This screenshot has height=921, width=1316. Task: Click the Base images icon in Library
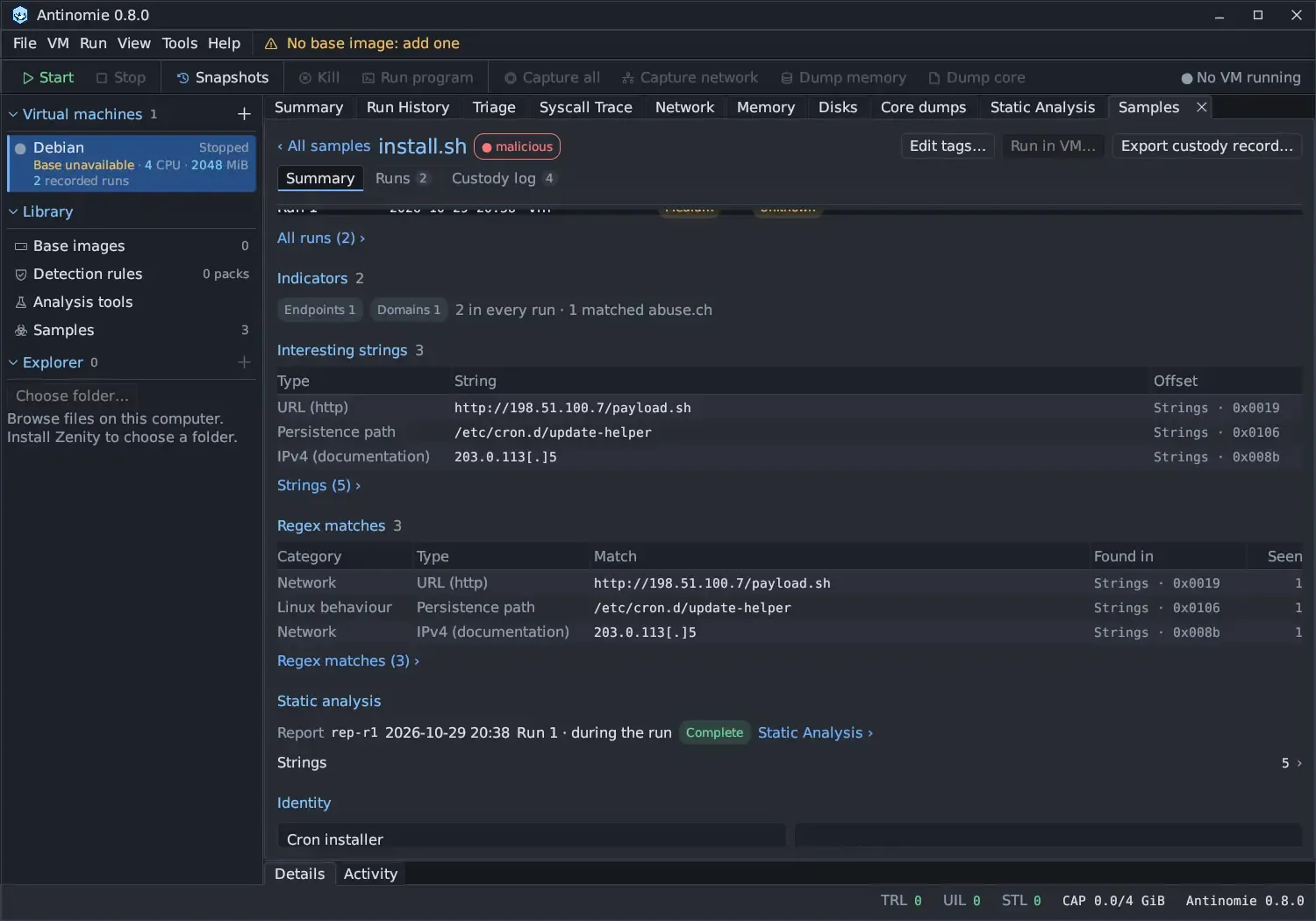point(21,246)
